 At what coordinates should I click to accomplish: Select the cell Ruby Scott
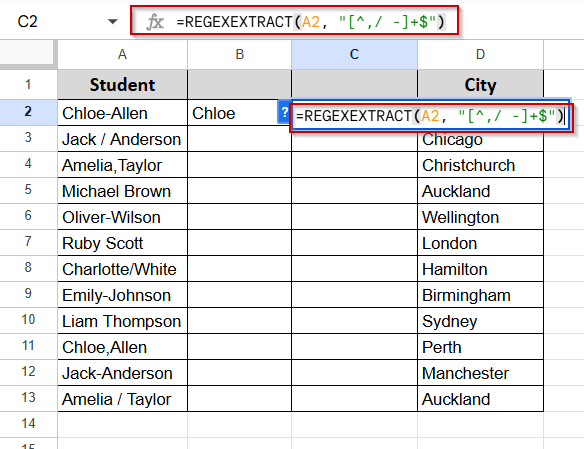point(122,243)
